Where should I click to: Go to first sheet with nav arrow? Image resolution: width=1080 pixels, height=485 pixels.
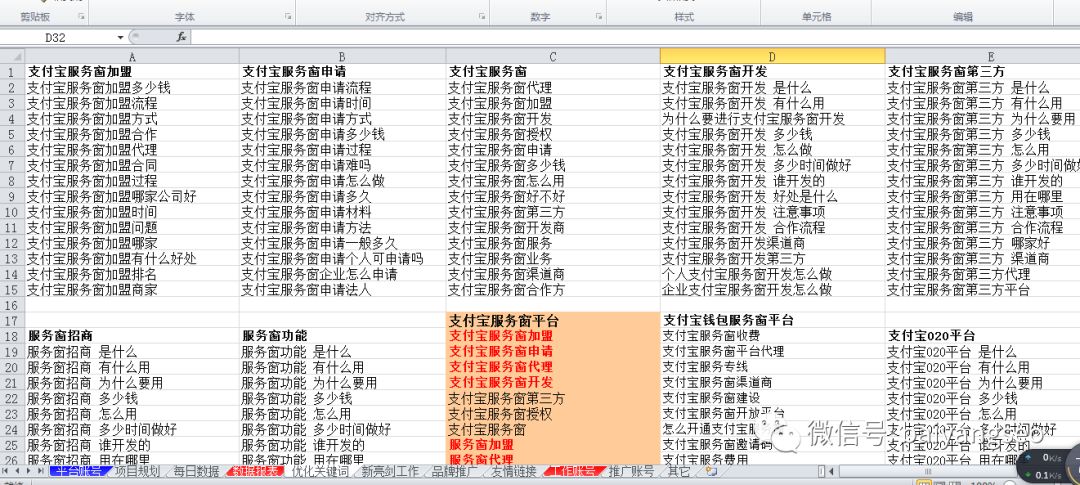(x=6, y=472)
